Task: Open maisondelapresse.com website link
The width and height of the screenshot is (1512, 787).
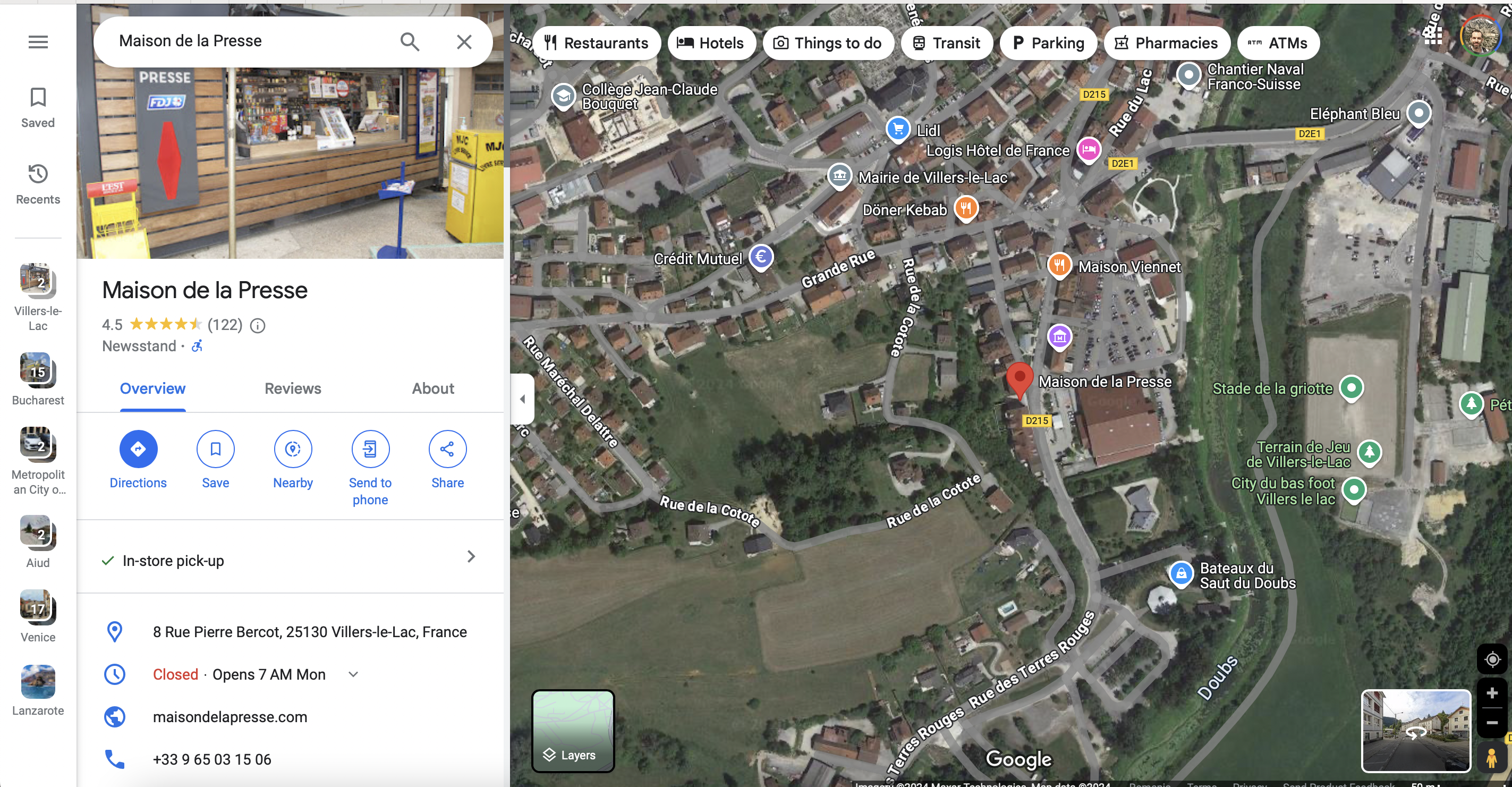Action: [230, 717]
